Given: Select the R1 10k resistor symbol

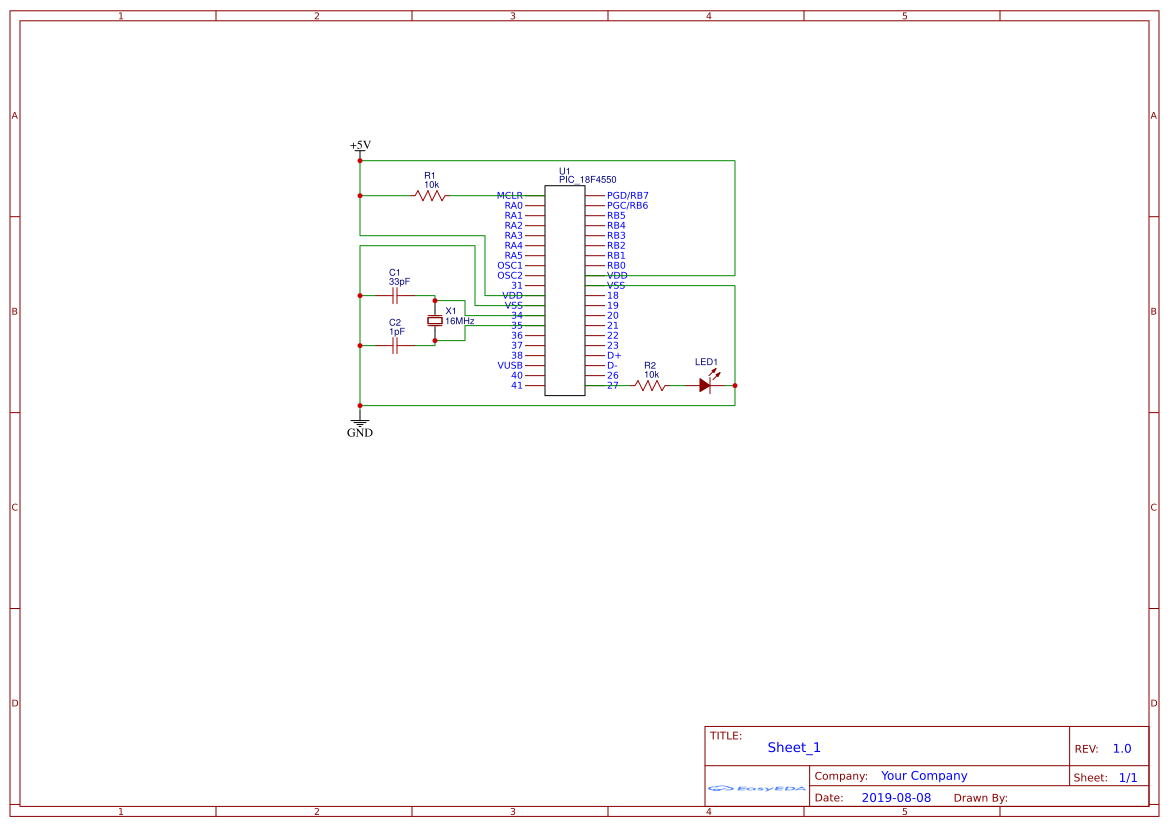Looking at the screenshot, I should (428, 195).
